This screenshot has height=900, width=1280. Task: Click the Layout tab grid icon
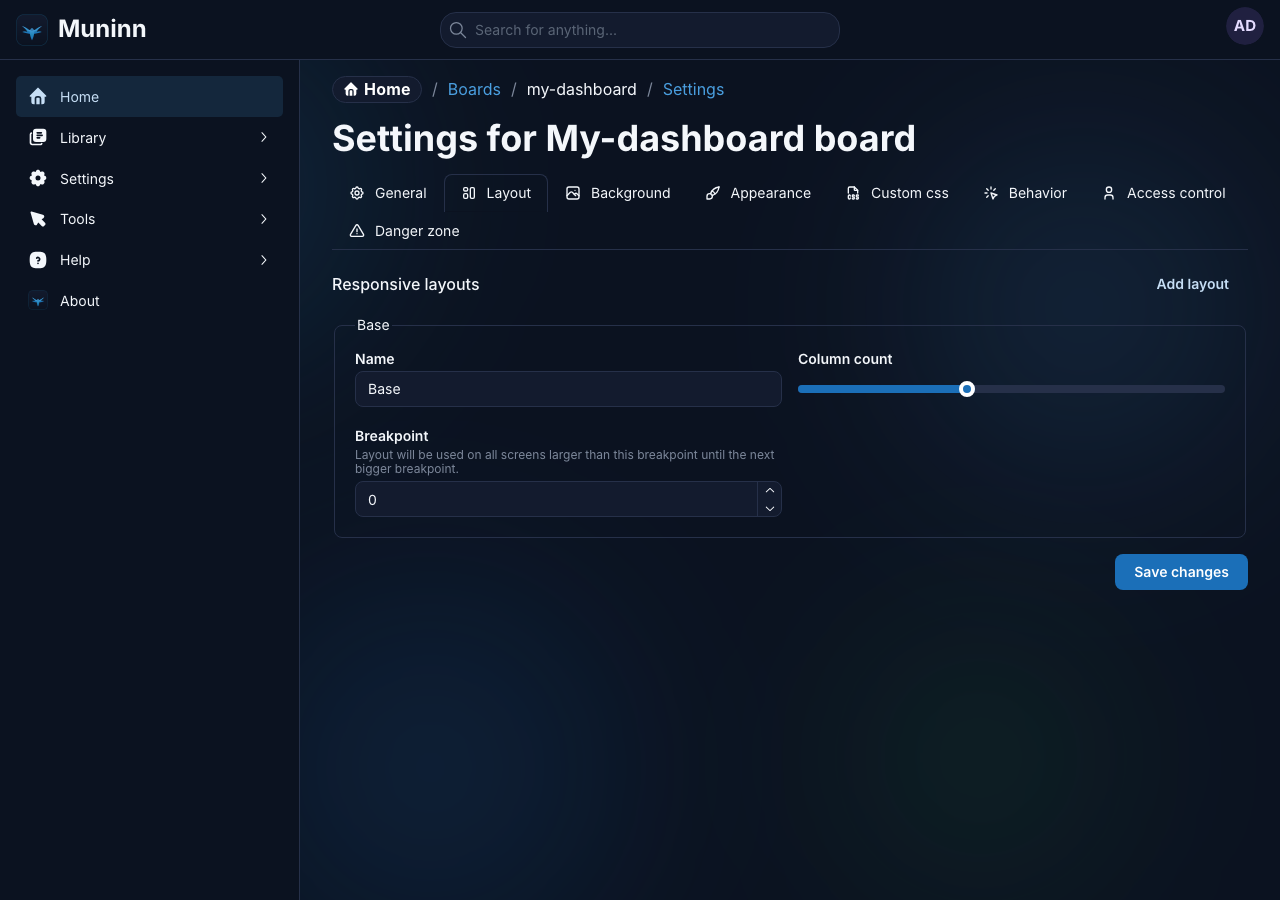click(x=469, y=193)
